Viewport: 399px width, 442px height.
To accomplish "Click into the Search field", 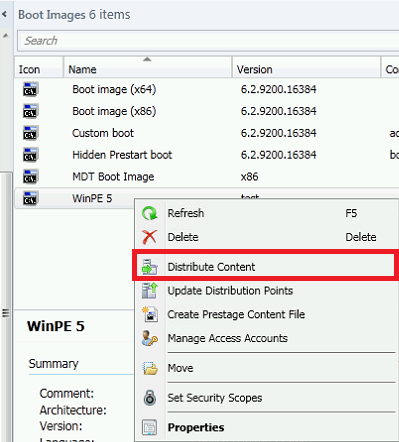I will (208, 41).
